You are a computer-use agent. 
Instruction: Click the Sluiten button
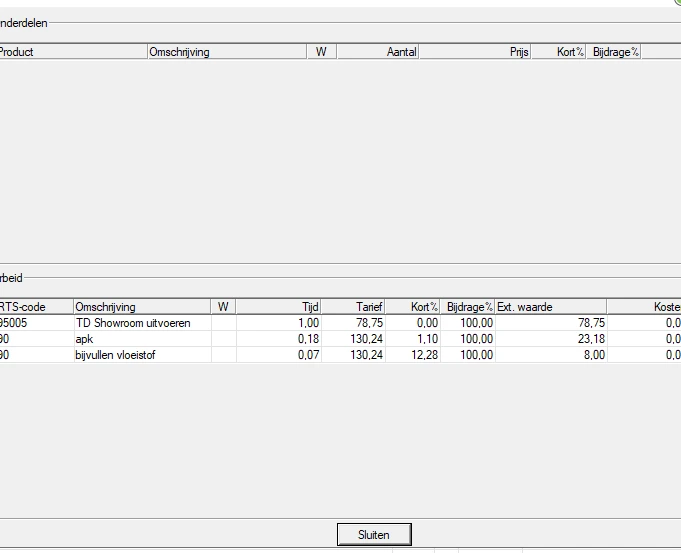pos(374,534)
